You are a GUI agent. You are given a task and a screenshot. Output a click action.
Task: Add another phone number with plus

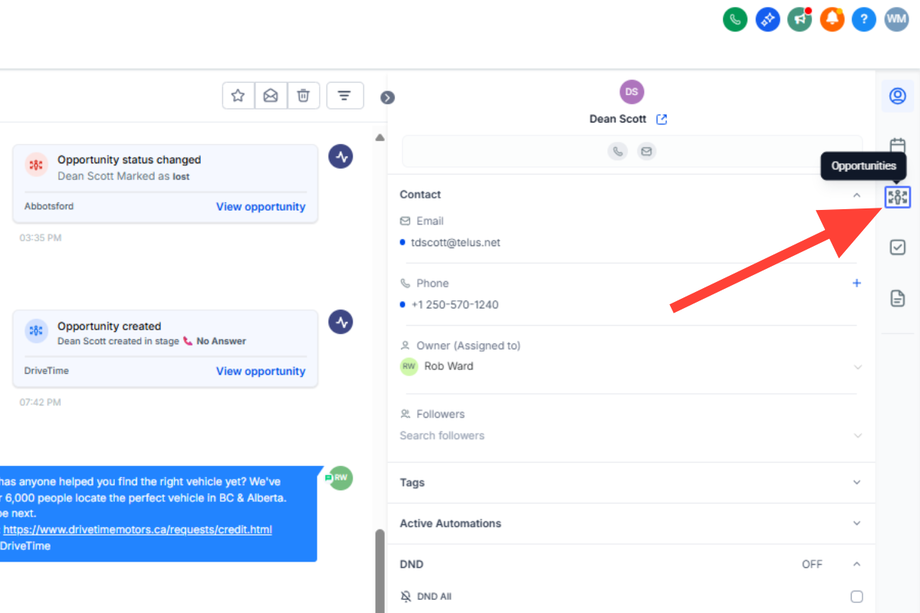tap(857, 283)
